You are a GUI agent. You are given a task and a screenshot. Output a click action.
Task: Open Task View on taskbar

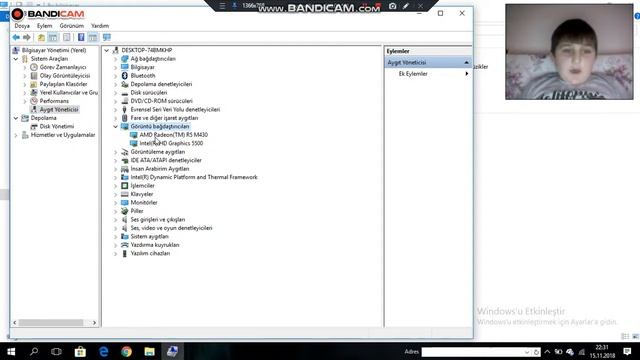click(x=56, y=351)
